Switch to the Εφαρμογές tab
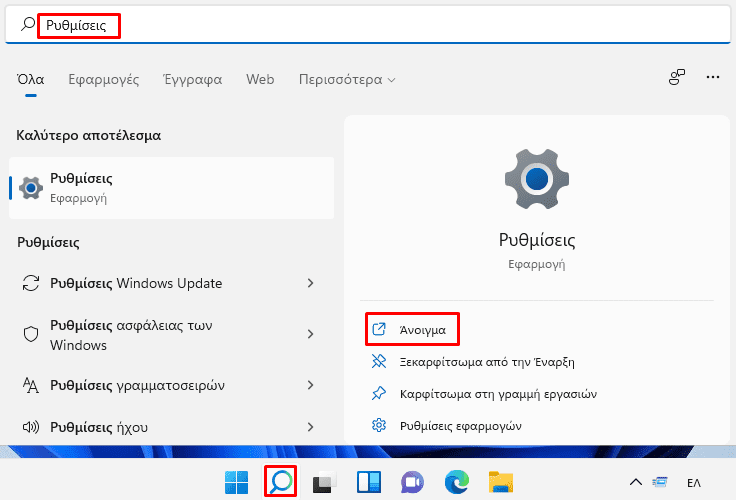The height and width of the screenshot is (500, 736). click(104, 79)
